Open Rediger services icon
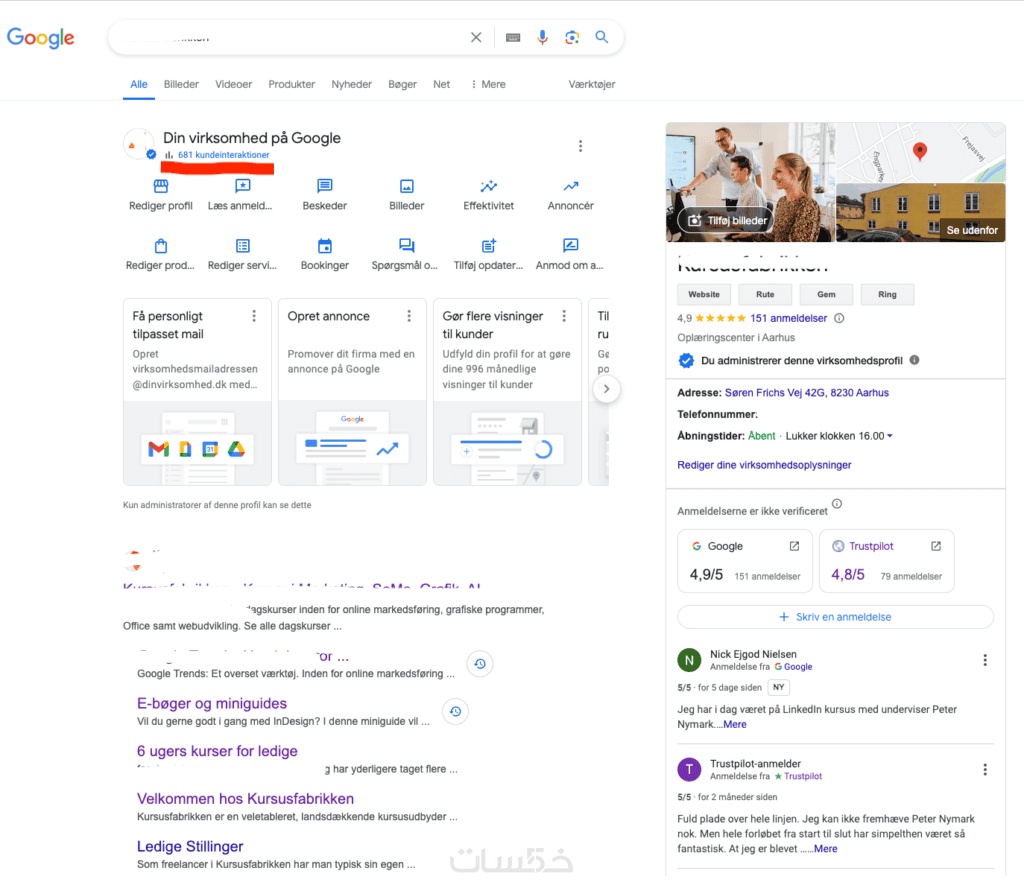1024x891 pixels. 242,246
